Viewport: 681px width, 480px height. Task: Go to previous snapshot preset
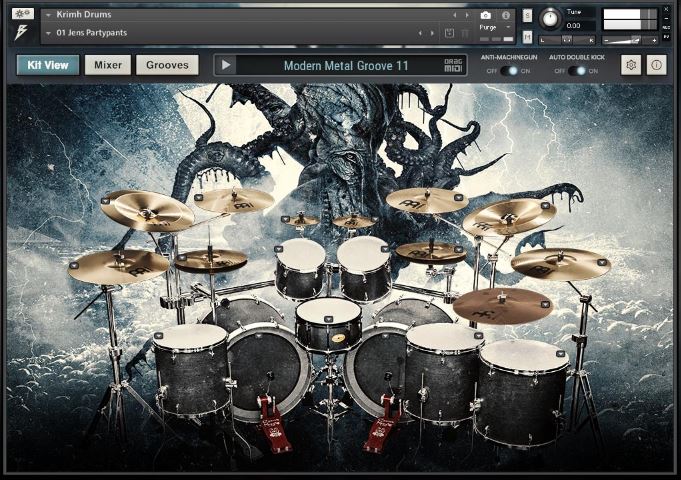tap(420, 33)
